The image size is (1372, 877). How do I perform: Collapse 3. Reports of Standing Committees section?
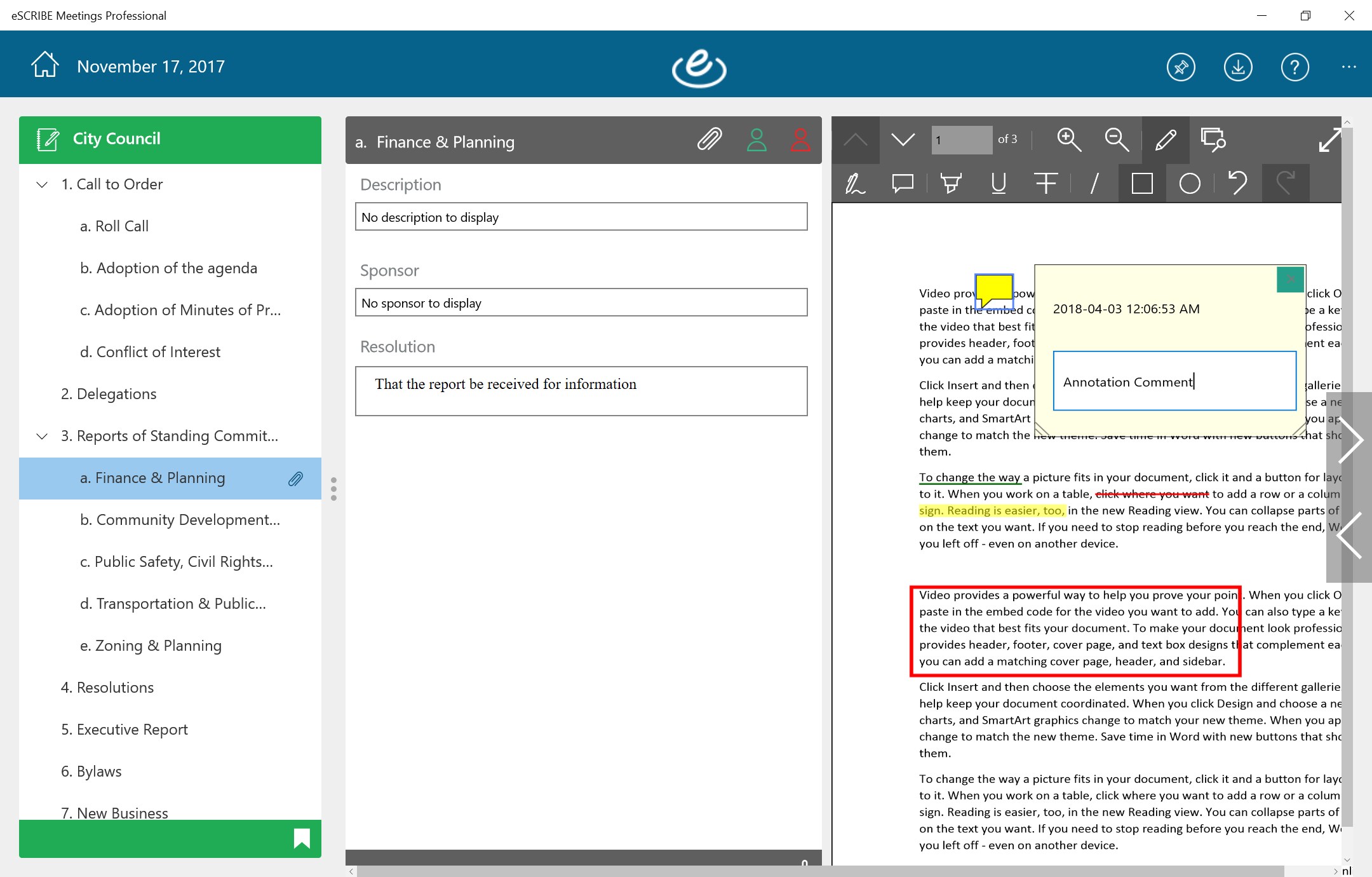(x=42, y=436)
